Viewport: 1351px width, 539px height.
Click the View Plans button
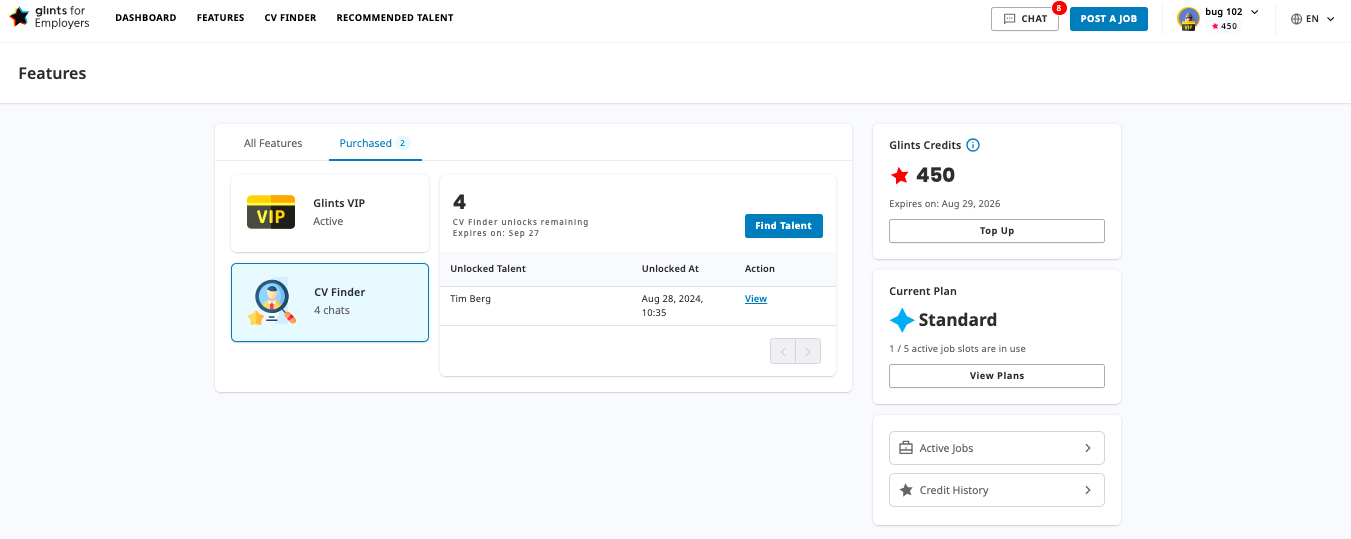[997, 376]
